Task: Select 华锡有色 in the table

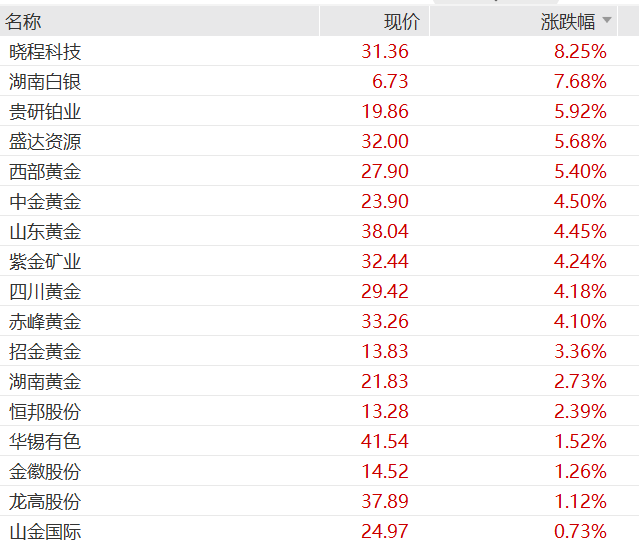Action: click(45, 441)
